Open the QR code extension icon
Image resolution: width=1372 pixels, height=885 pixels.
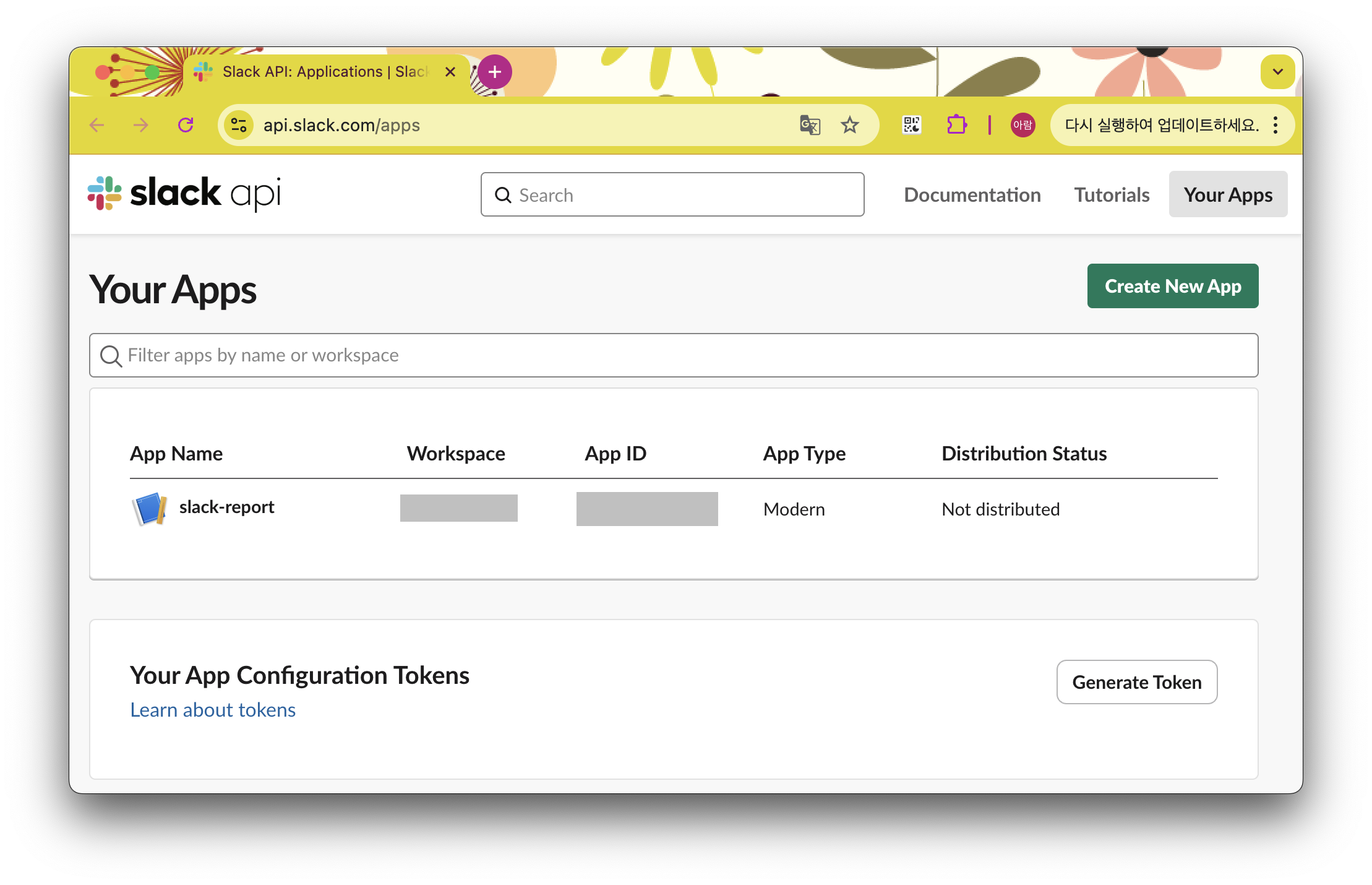click(911, 125)
